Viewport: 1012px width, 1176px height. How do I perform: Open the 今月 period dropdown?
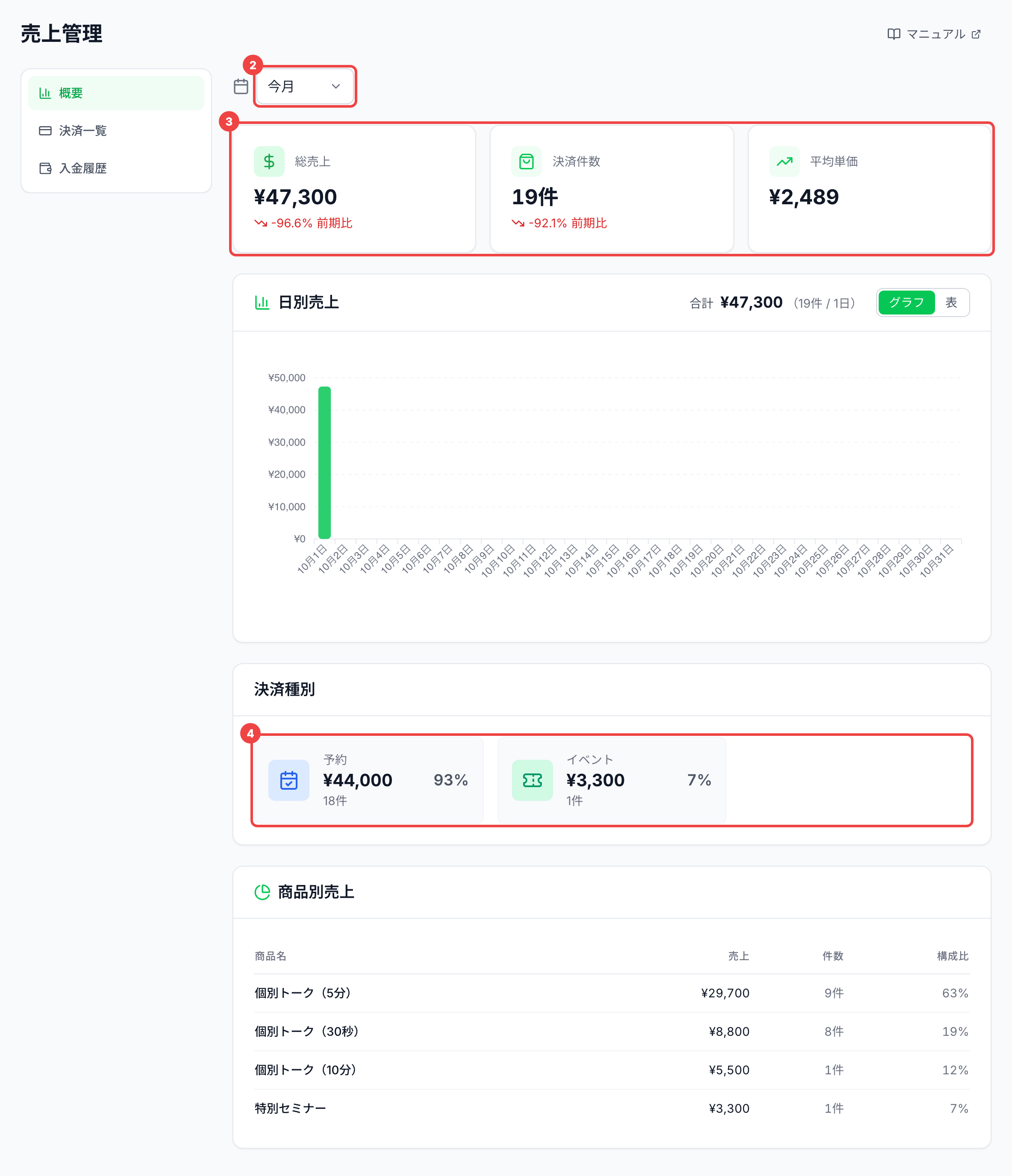point(305,86)
